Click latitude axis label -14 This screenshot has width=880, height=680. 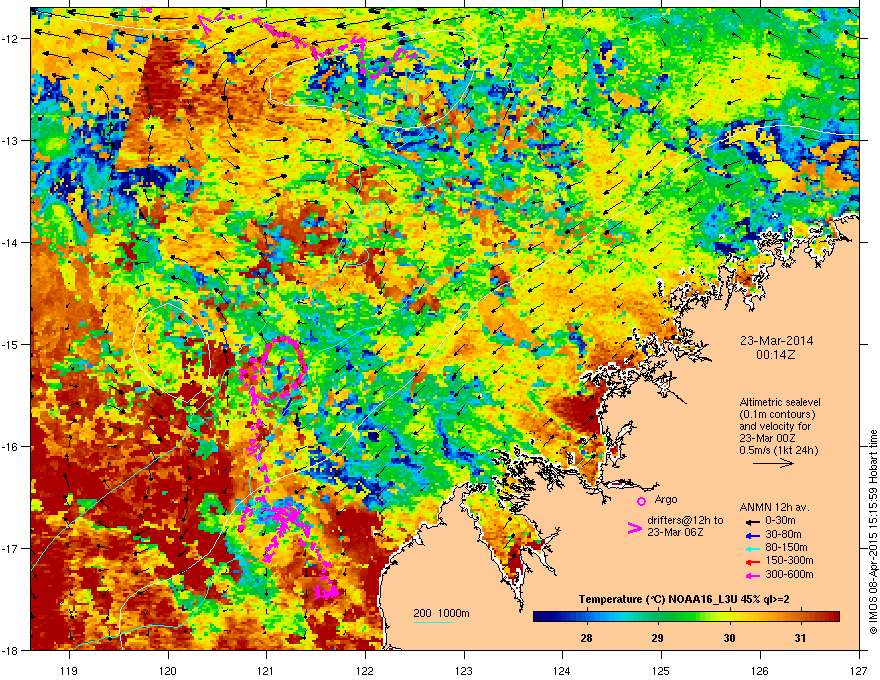10,242
